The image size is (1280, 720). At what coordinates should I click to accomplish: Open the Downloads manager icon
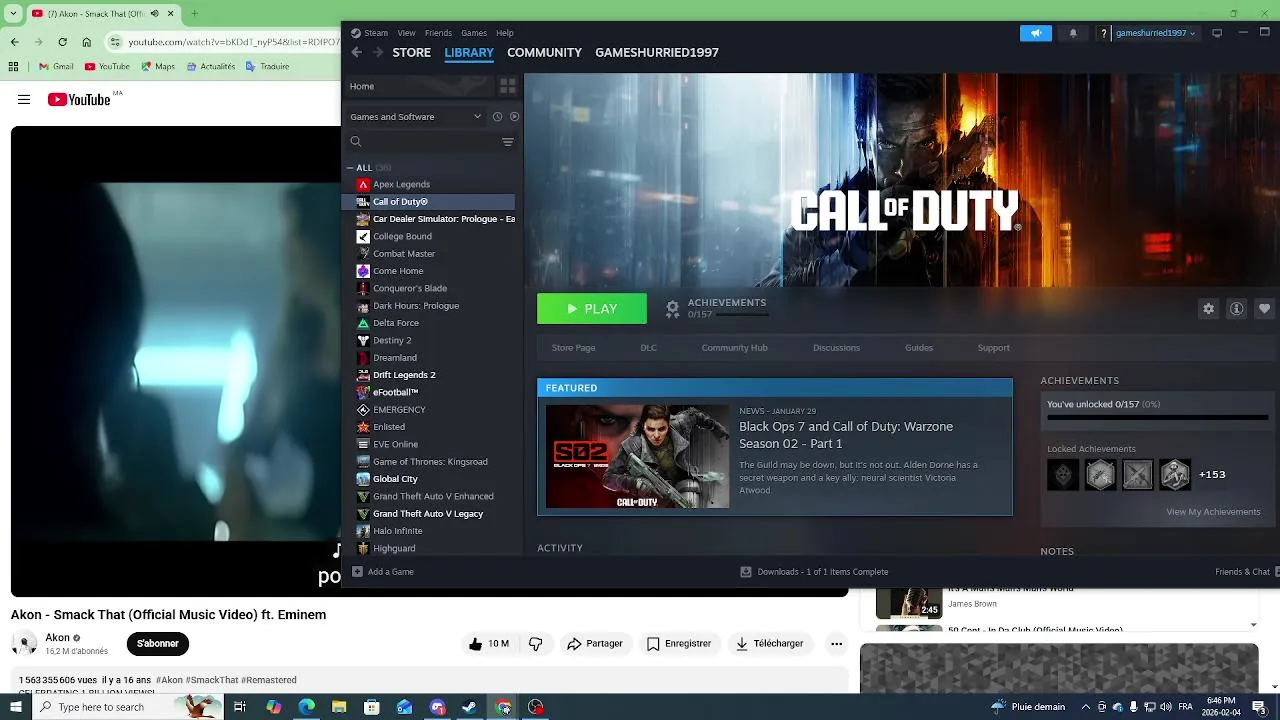746,572
